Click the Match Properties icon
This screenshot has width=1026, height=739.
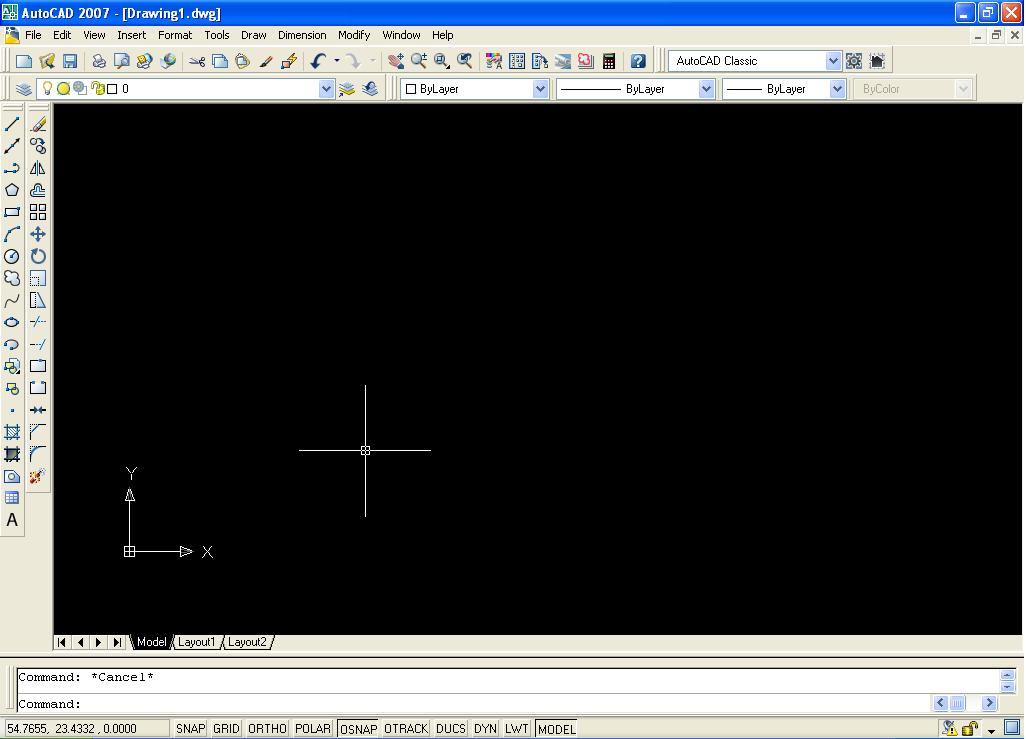[267, 60]
